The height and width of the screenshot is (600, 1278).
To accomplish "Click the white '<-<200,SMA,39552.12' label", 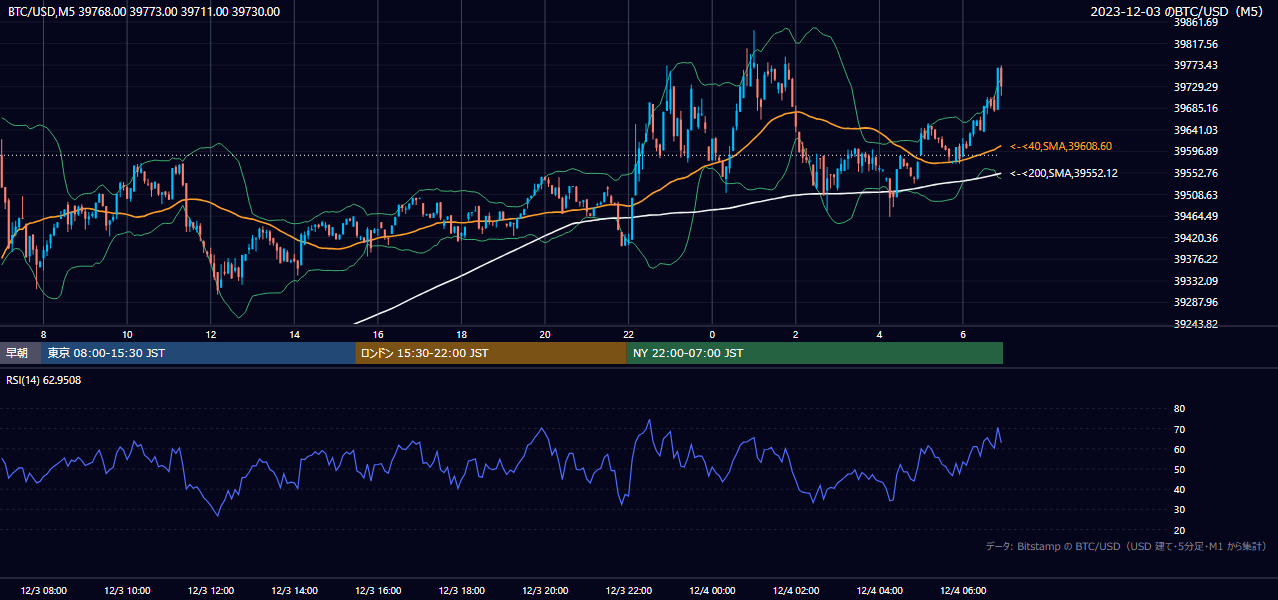I will (x=1064, y=173).
